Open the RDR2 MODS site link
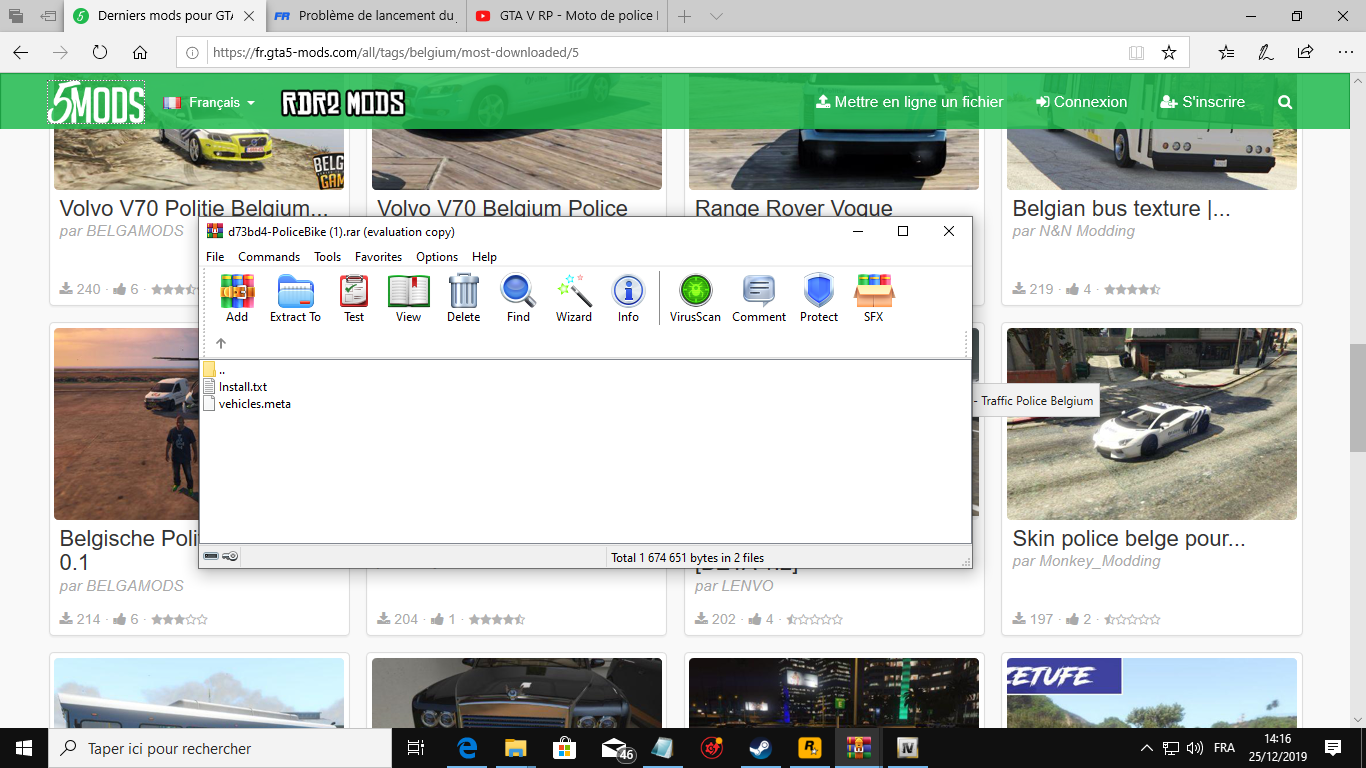 (343, 102)
